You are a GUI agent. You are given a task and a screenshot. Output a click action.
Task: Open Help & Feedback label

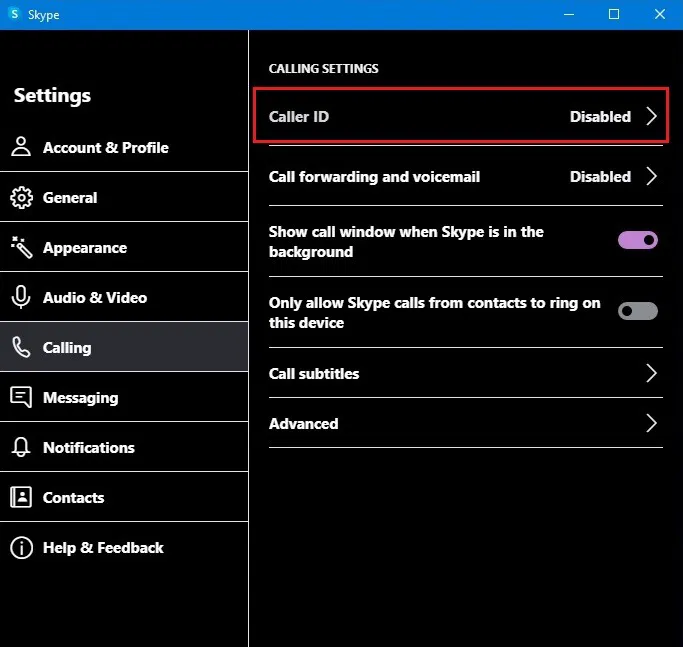coord(103,548)
